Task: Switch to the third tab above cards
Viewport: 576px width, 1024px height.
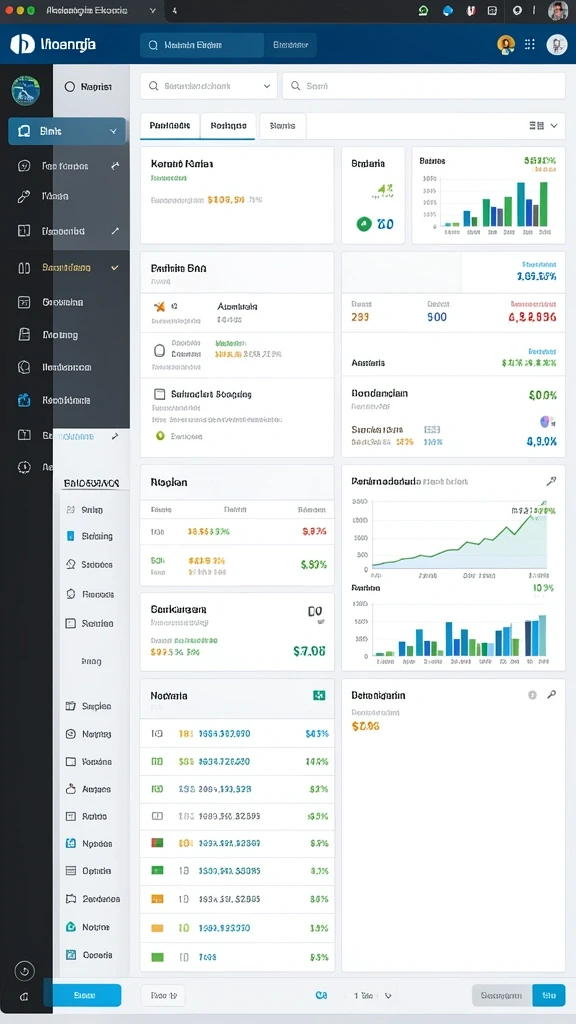Action: point(283,125)
